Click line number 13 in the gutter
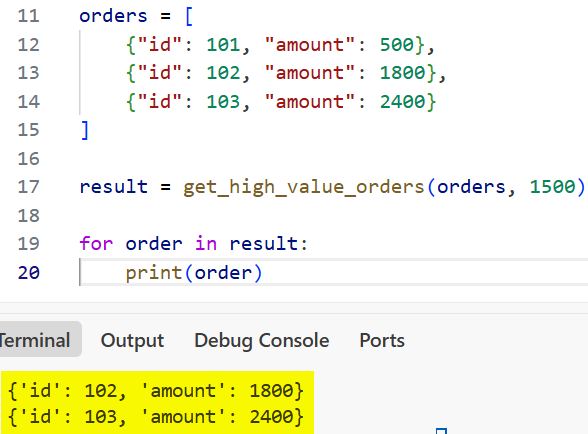This screenshot has width=588, height=434. tap(28, 73)
